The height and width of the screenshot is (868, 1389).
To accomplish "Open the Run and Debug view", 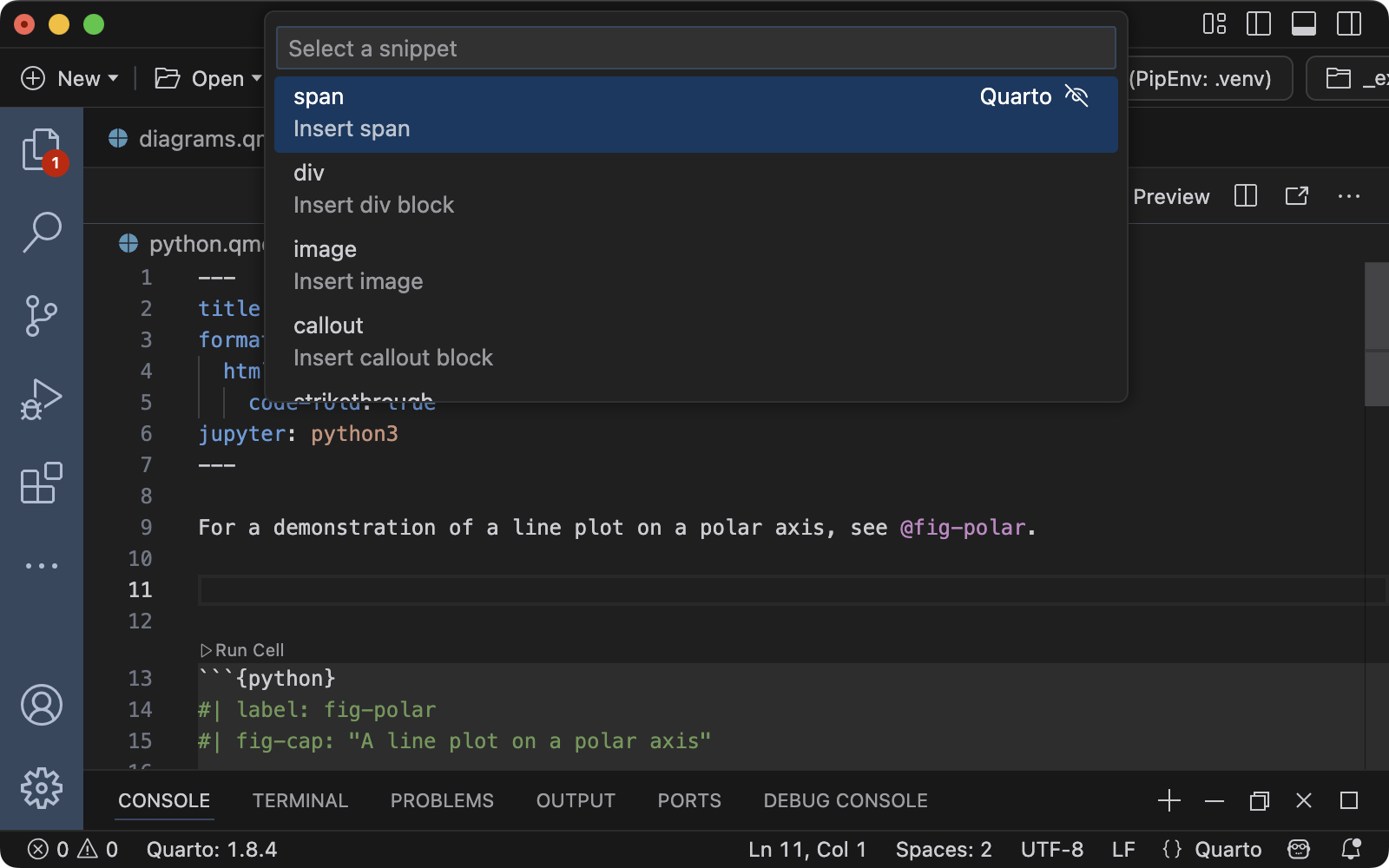I will click(41, 398).
